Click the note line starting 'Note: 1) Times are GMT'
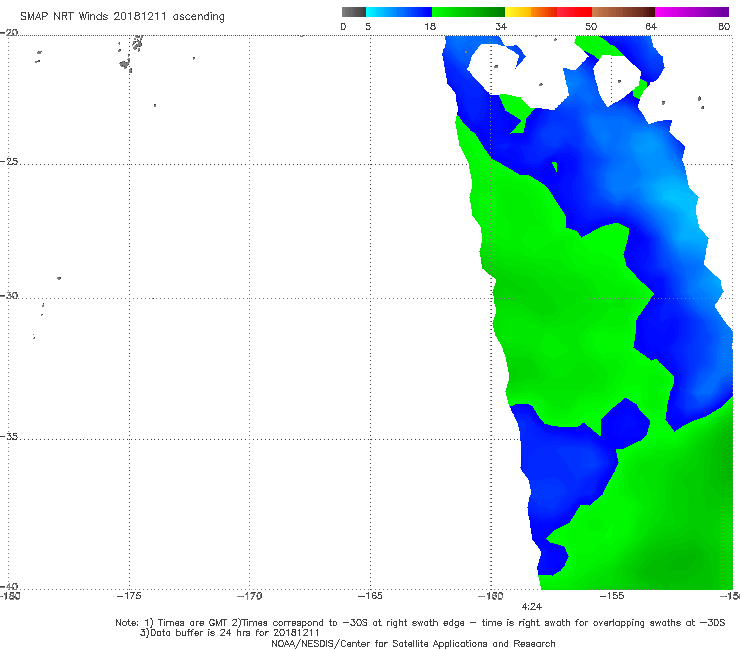The width and height of the screenshot is (740, 650). coord(420,623)
